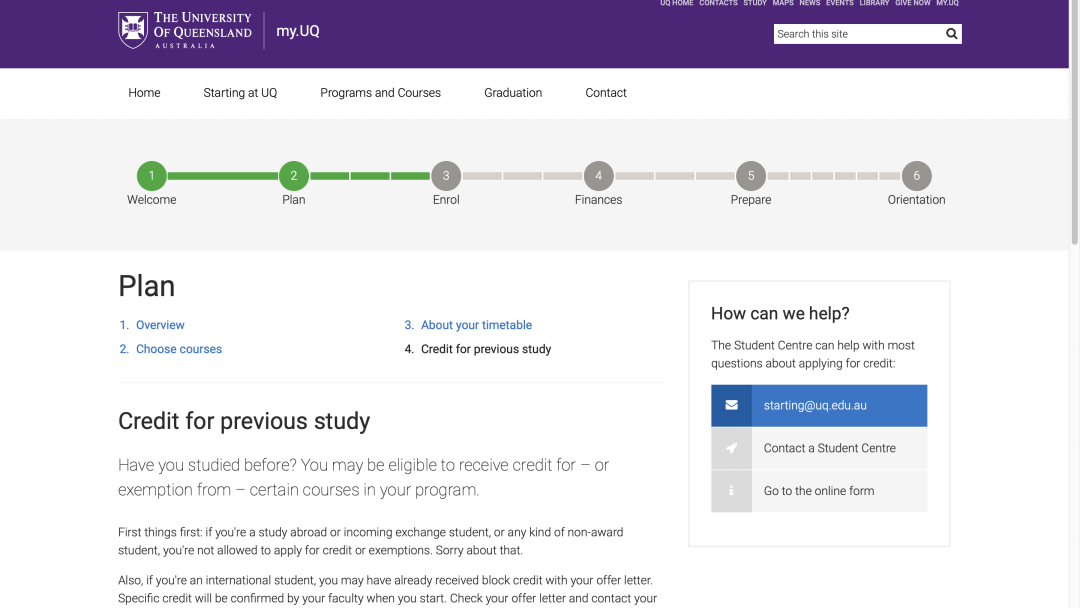1080x608 pixels.
Task: Click the search magnifier icon
Action: pos(951,34)
